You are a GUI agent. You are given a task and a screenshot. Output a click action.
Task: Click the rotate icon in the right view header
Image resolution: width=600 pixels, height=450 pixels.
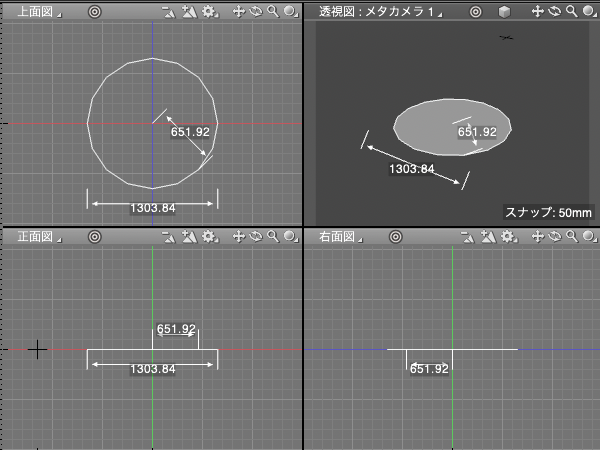point(555,237)
